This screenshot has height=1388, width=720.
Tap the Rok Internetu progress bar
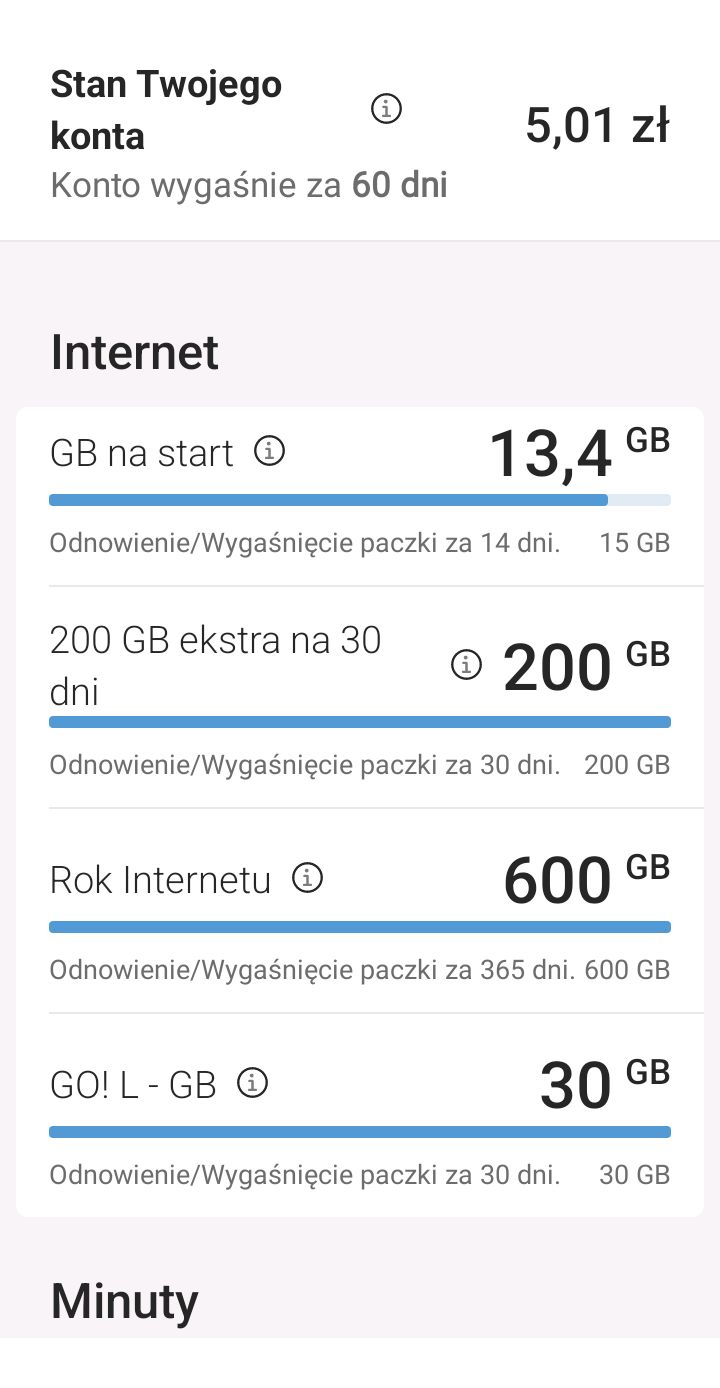(360, 927)
